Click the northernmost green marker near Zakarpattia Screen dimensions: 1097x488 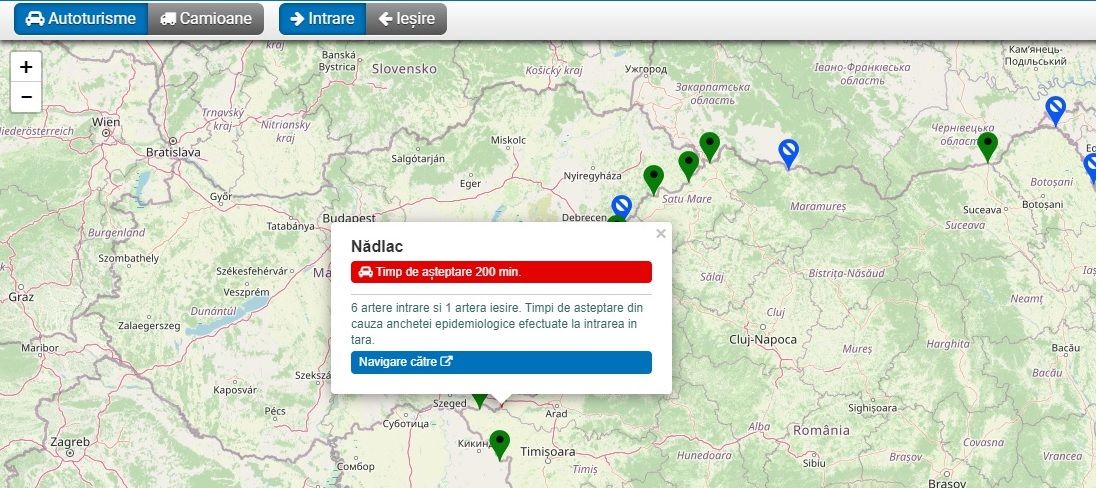[x=710, y=146]
